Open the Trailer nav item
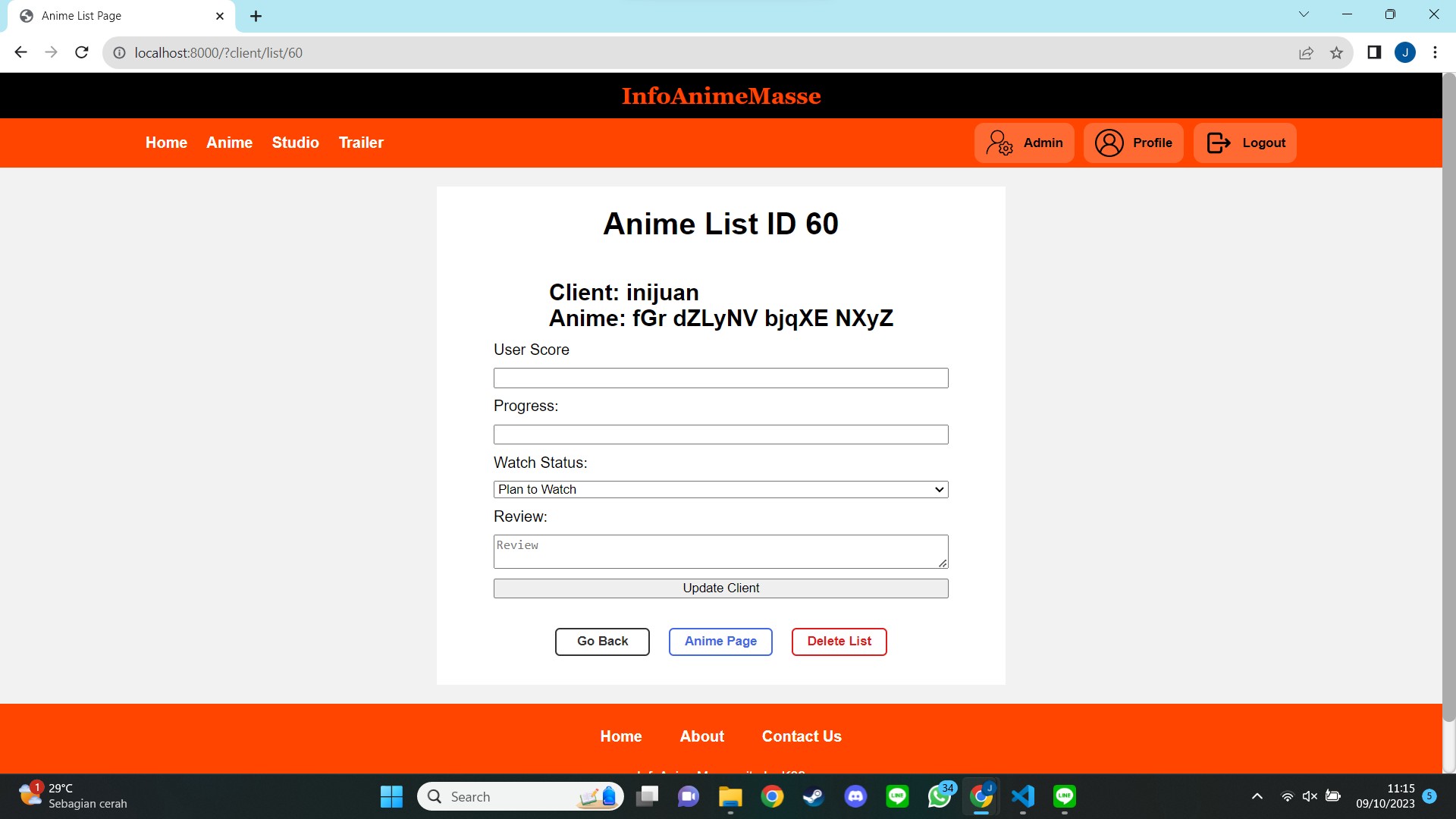The height and width of the screenshot is (819, 1456). tap(361, 143)
